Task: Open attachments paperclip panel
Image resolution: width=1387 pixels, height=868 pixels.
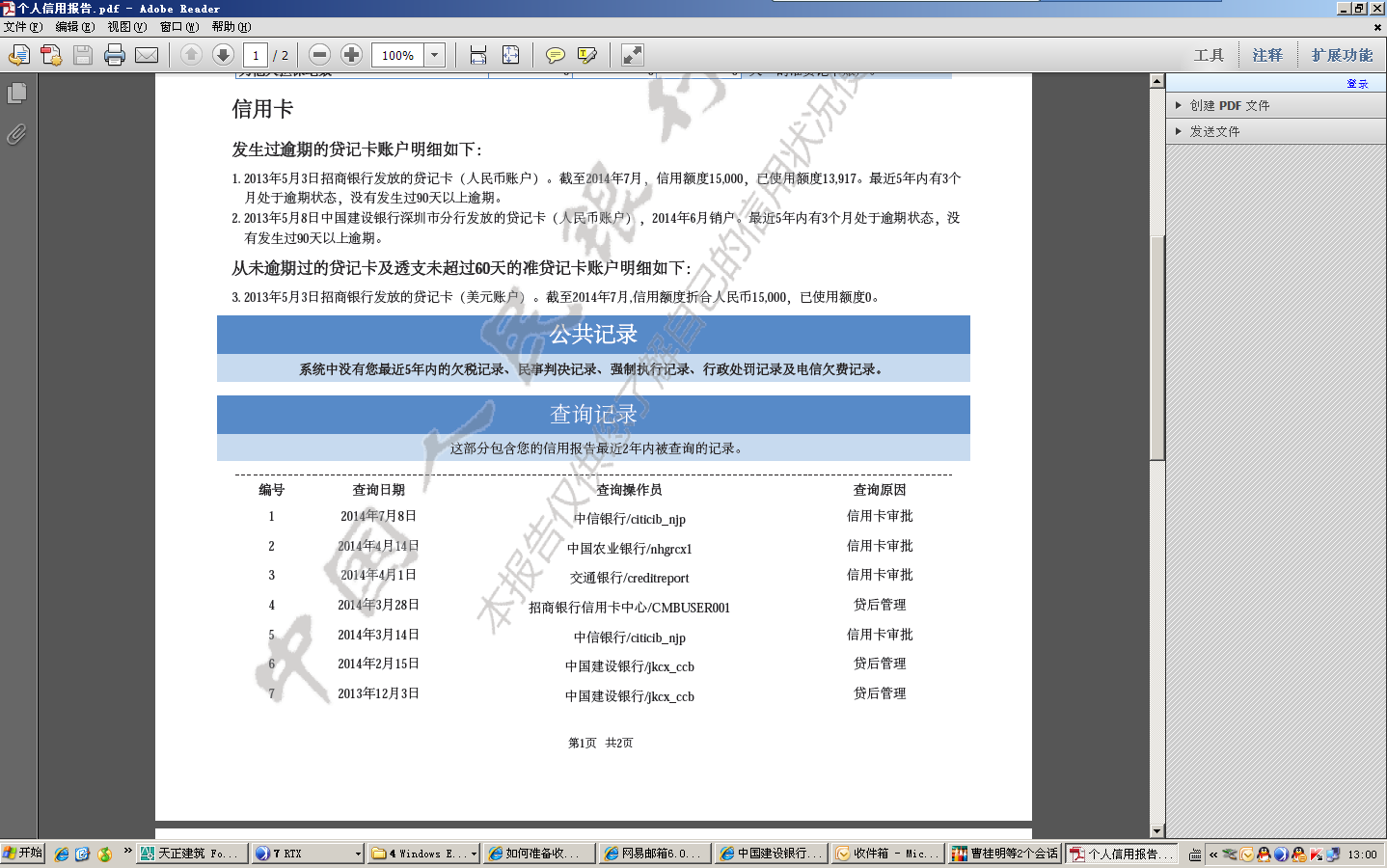Action: [16, 134]
